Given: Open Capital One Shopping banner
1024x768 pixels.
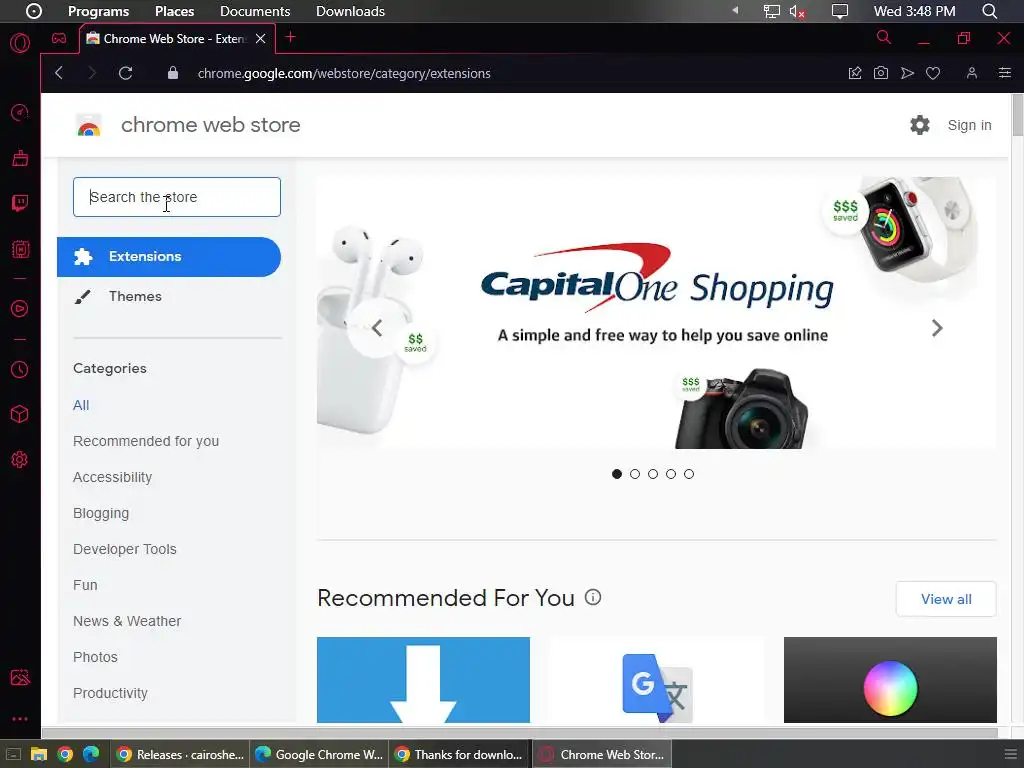Looking at the screenshot, I should [656, 313].
